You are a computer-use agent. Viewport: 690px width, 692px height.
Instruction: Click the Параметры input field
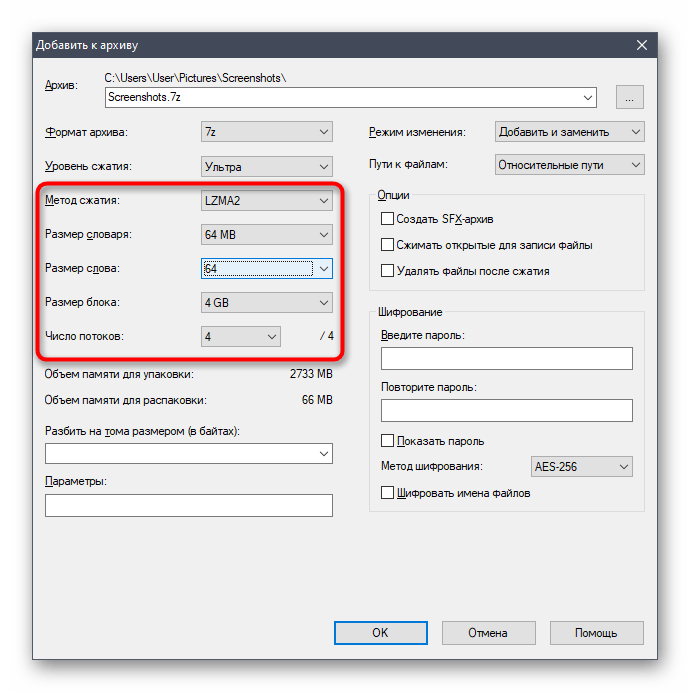coord(189,505)
